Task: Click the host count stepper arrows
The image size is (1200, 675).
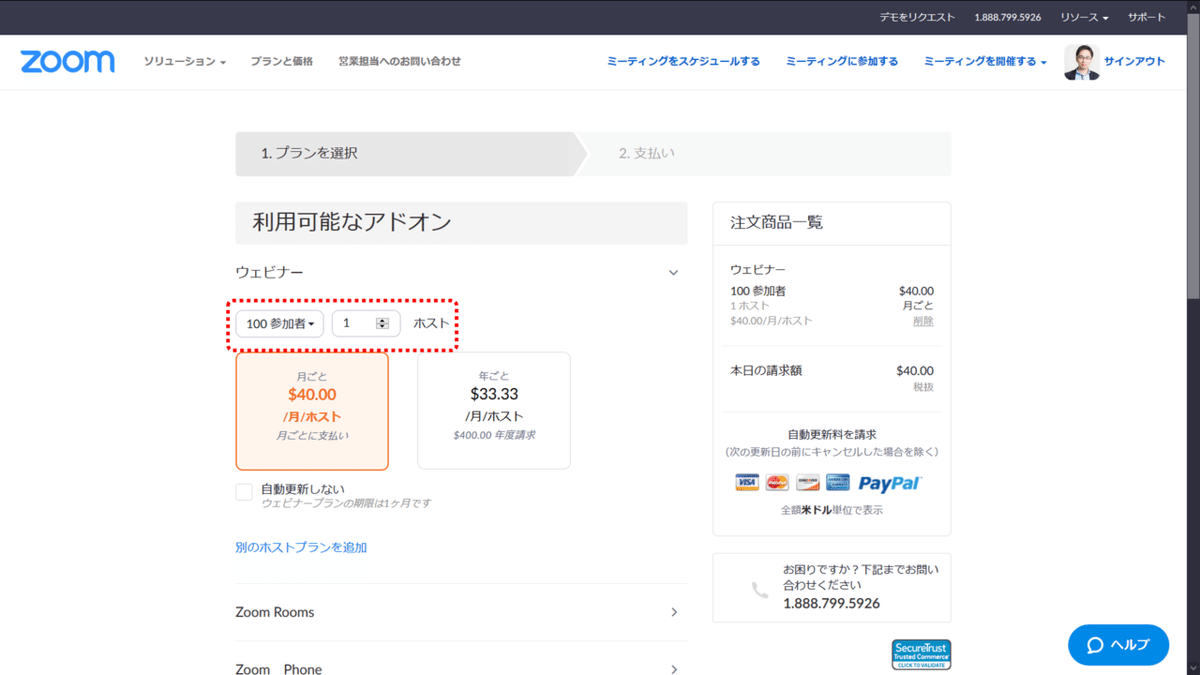Action: [382, 324]
